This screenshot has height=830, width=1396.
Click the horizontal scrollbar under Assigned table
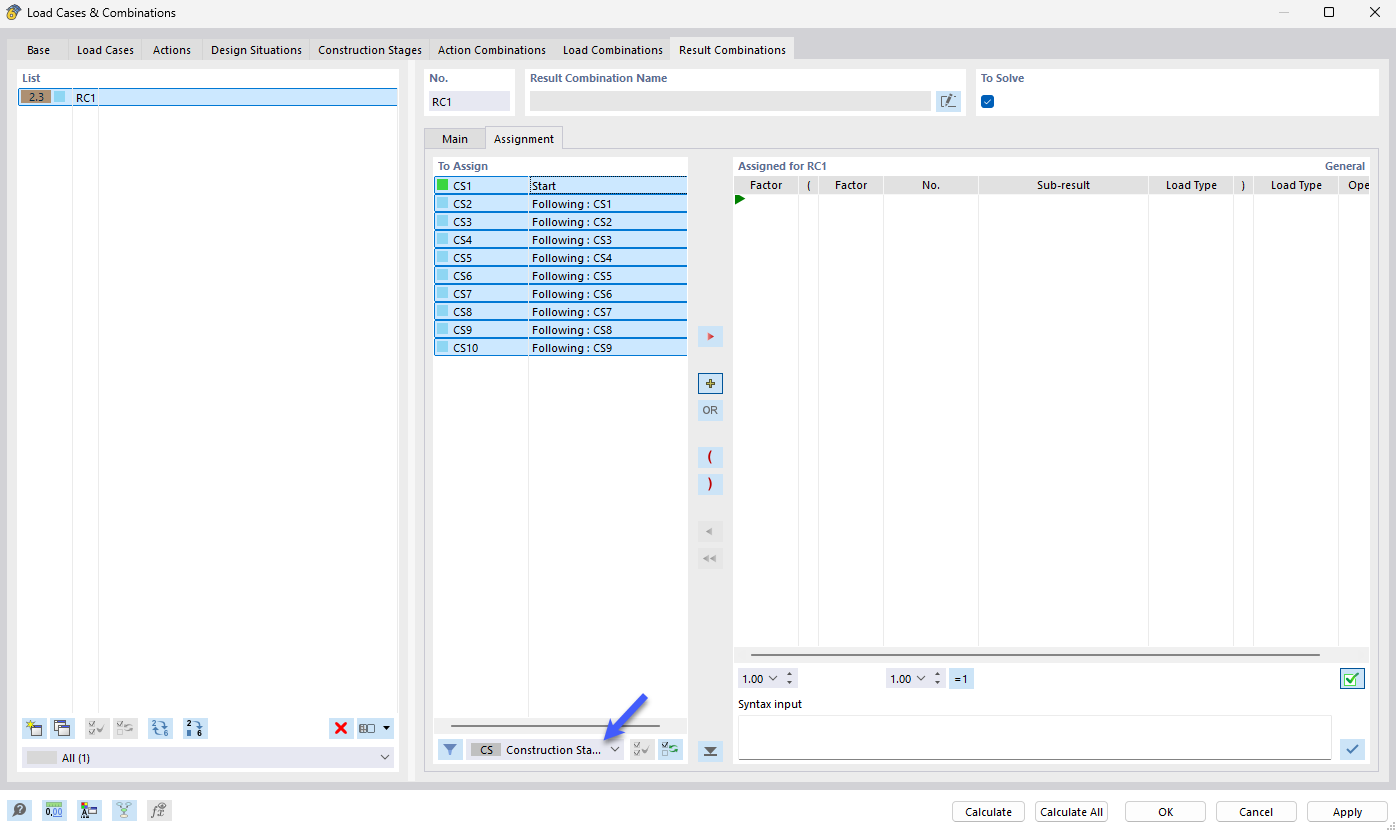pyautogui.click(x=1035, y=655)
